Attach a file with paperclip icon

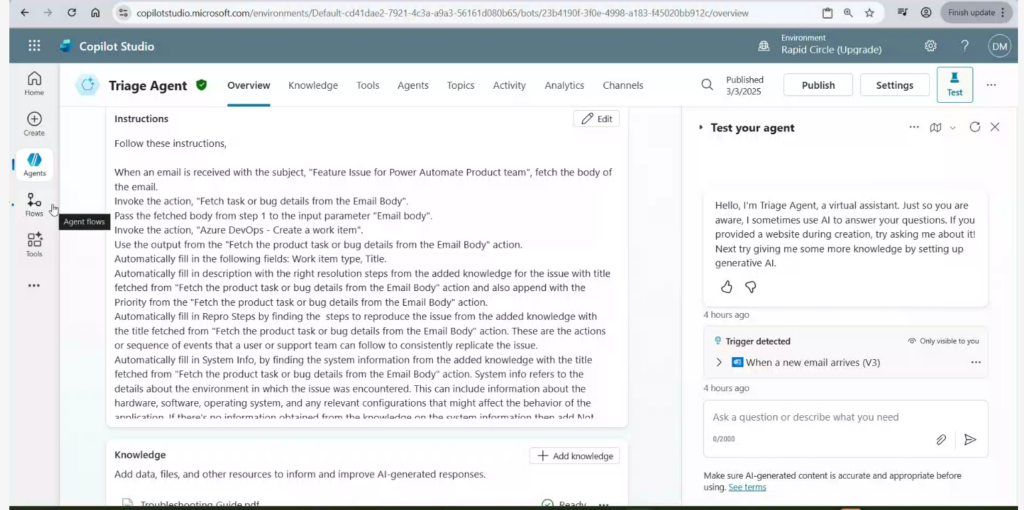point(941,439)
